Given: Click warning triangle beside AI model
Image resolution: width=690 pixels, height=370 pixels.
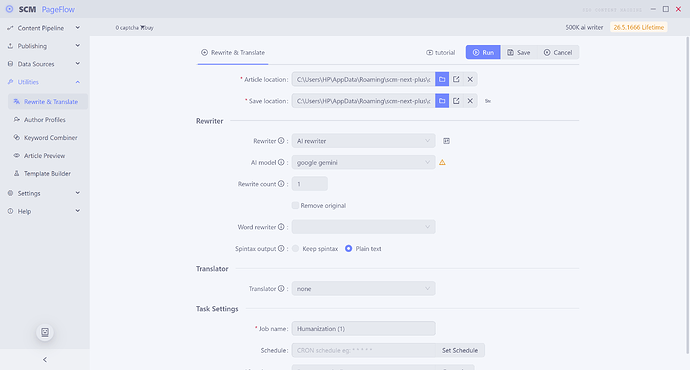Looking at the screenshot, I should coord(442,162).
